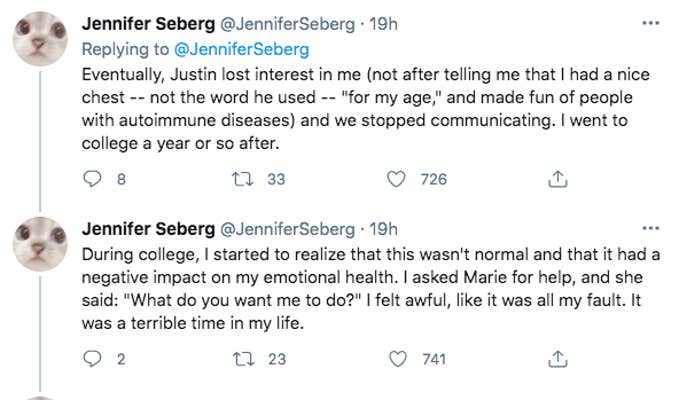Click the first tweet's cat avatar
The width and height of the screenshot is (679, 400).
click(x=40, y=41)
